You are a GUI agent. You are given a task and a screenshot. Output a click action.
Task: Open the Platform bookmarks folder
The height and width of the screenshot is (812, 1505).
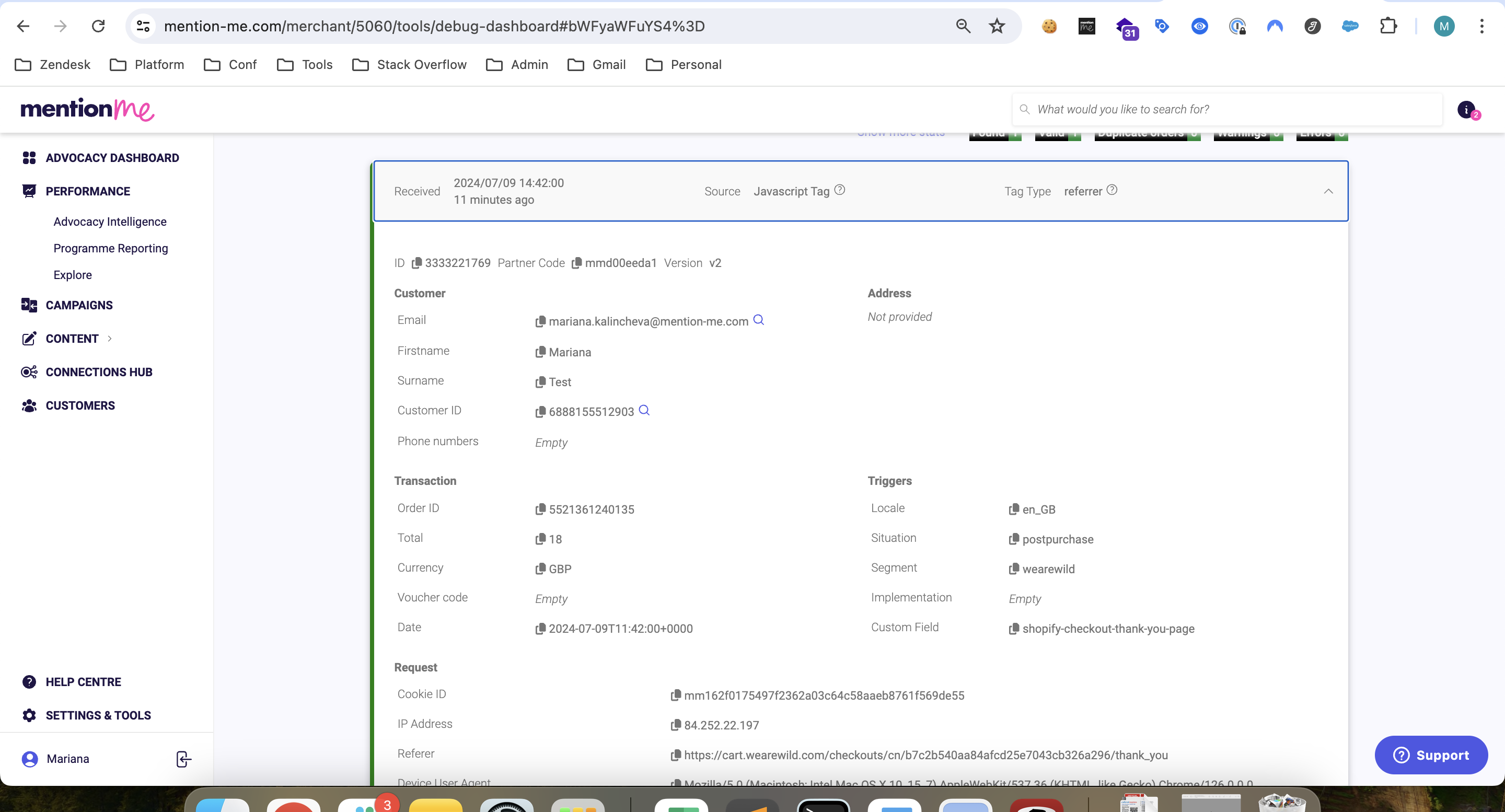[147, 65]
